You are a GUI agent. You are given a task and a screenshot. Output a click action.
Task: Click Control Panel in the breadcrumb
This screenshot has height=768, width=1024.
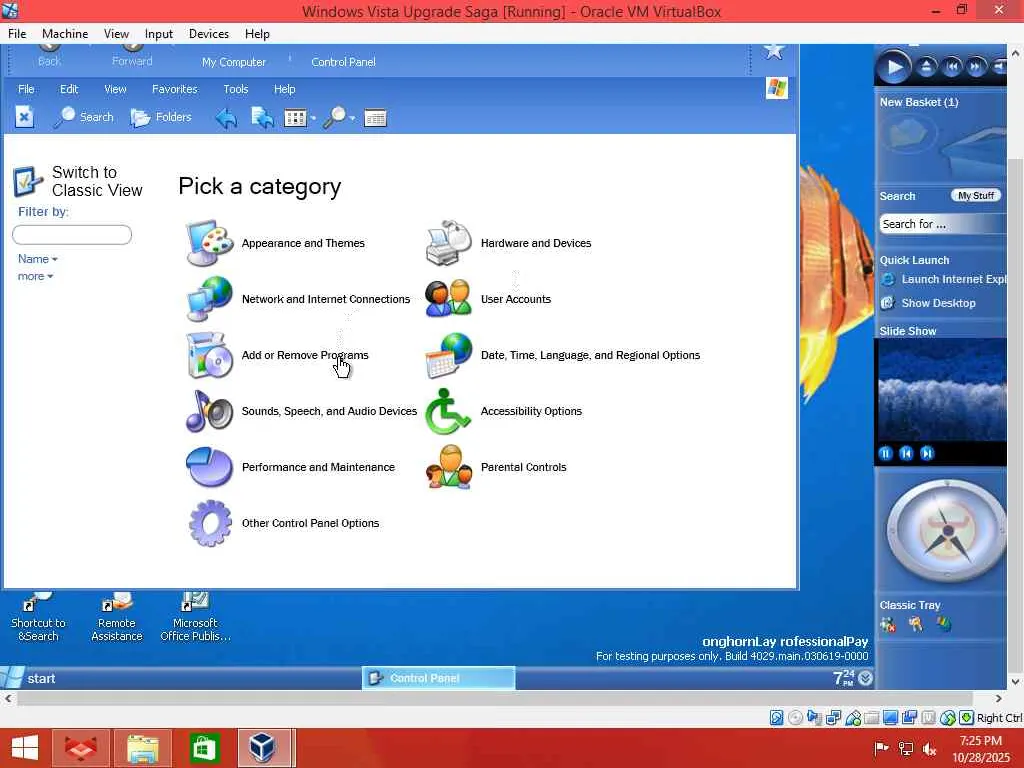(x=344, y=62)
